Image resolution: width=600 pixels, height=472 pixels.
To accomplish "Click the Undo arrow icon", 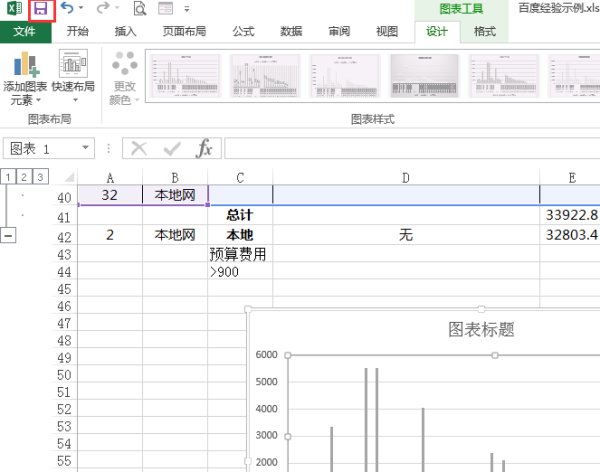I will coord(67,8).
